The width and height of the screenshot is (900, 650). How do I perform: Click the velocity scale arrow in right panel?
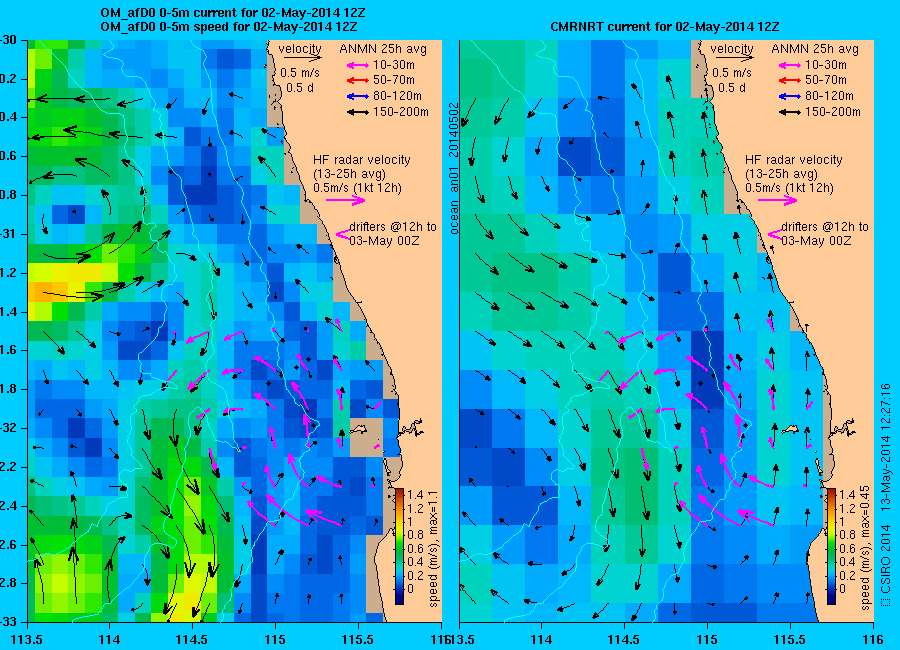point(735,58)
